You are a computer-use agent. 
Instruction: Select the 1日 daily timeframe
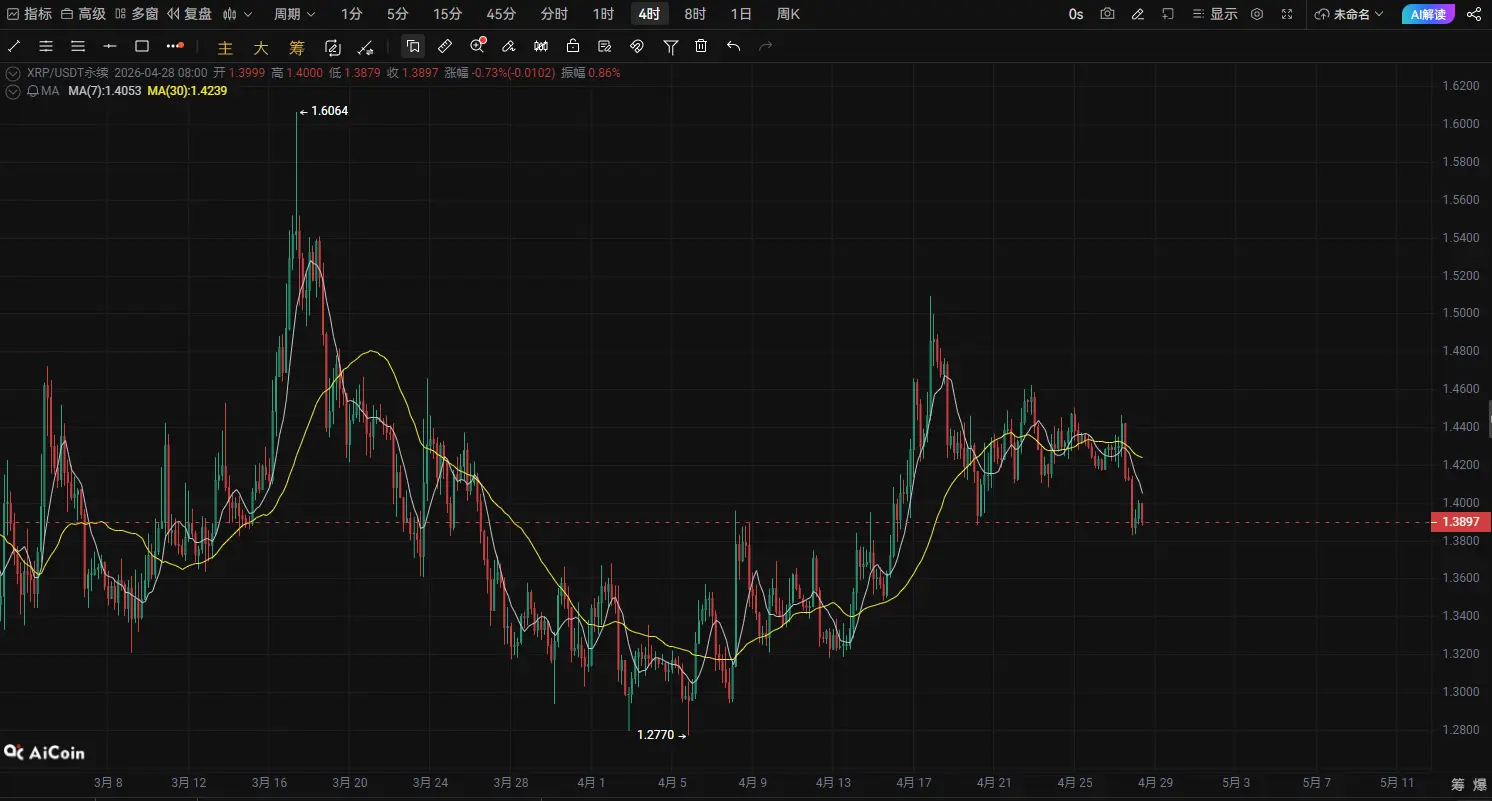[741, 14]
